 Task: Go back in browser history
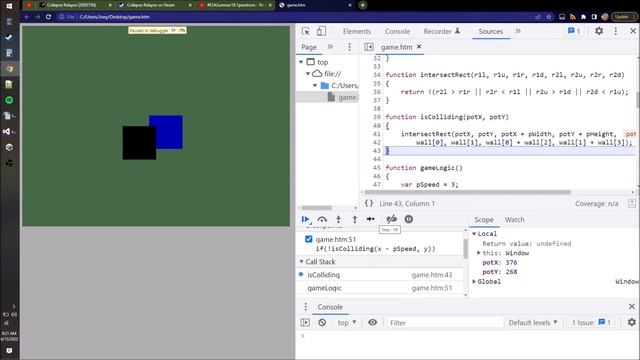(27, 17)
